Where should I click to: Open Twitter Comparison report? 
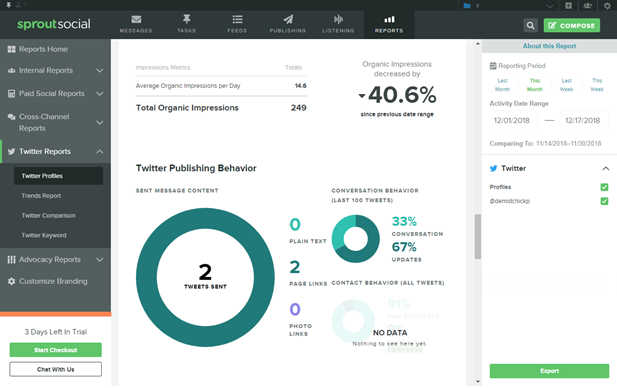48,216
